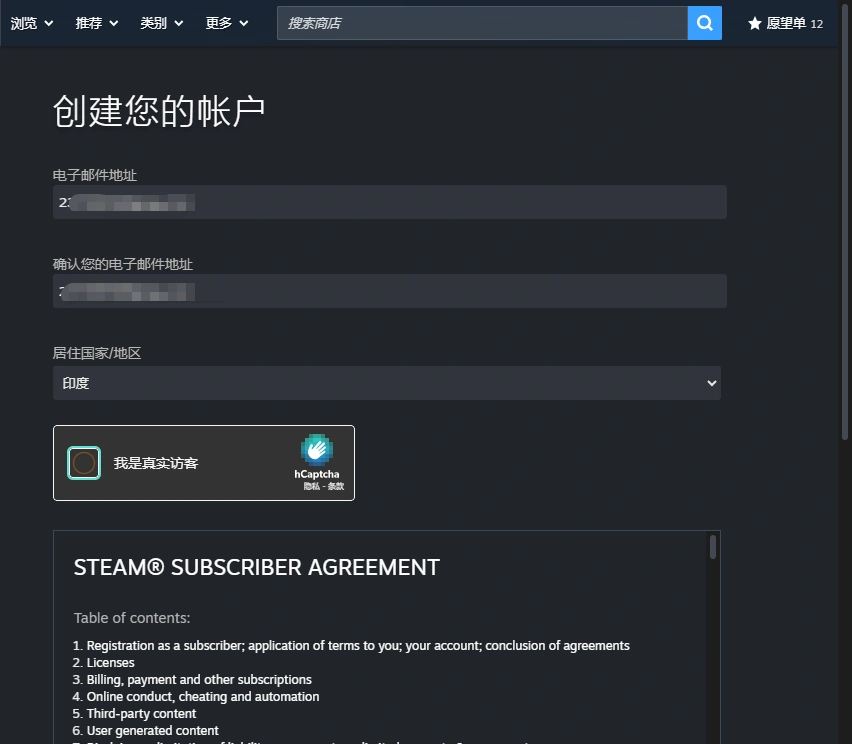The width and height of the screenshot is (852, 744).
Task: Click '3. Billing, payment and other subscriptions'
Action: [192, 679]
